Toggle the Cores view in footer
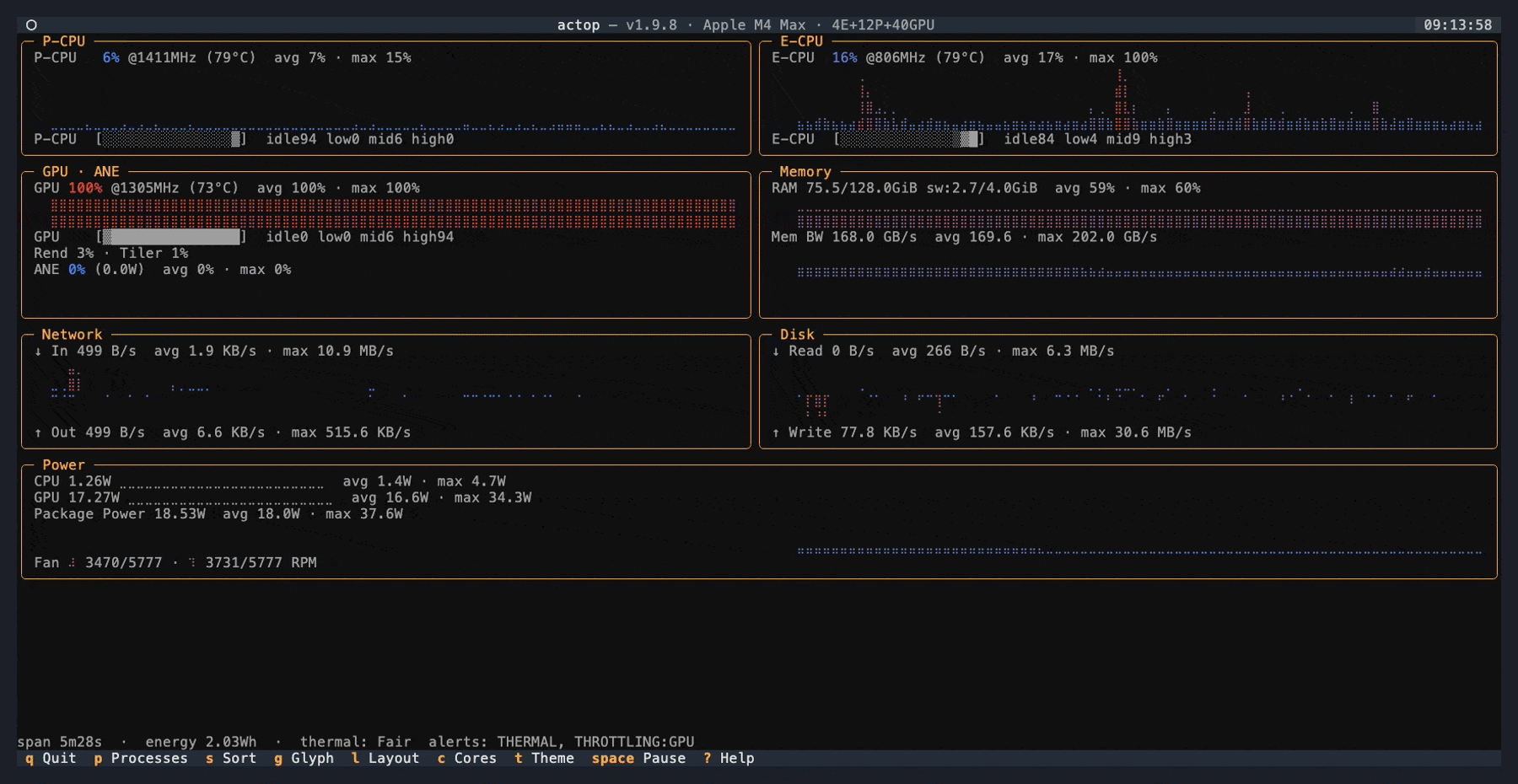This screenshot has width=1518, height=784. pos(467,759)
